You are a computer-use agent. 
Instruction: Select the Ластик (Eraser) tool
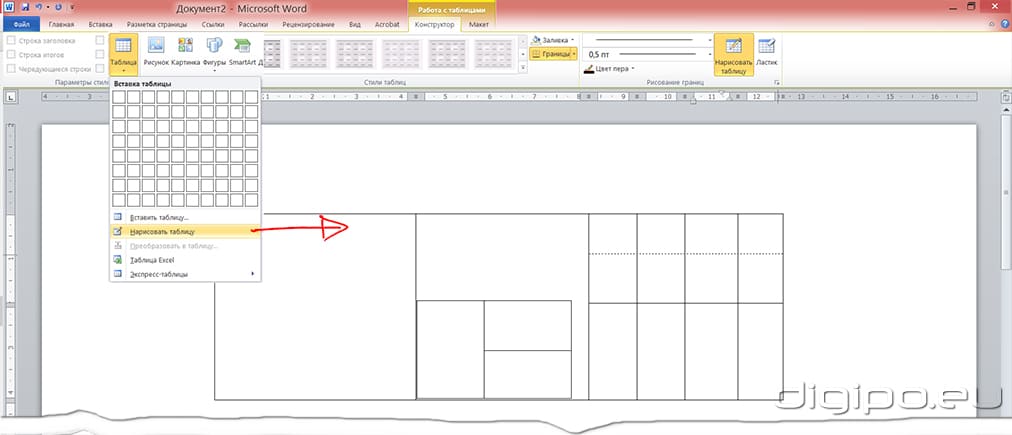[x=767, y=51]
